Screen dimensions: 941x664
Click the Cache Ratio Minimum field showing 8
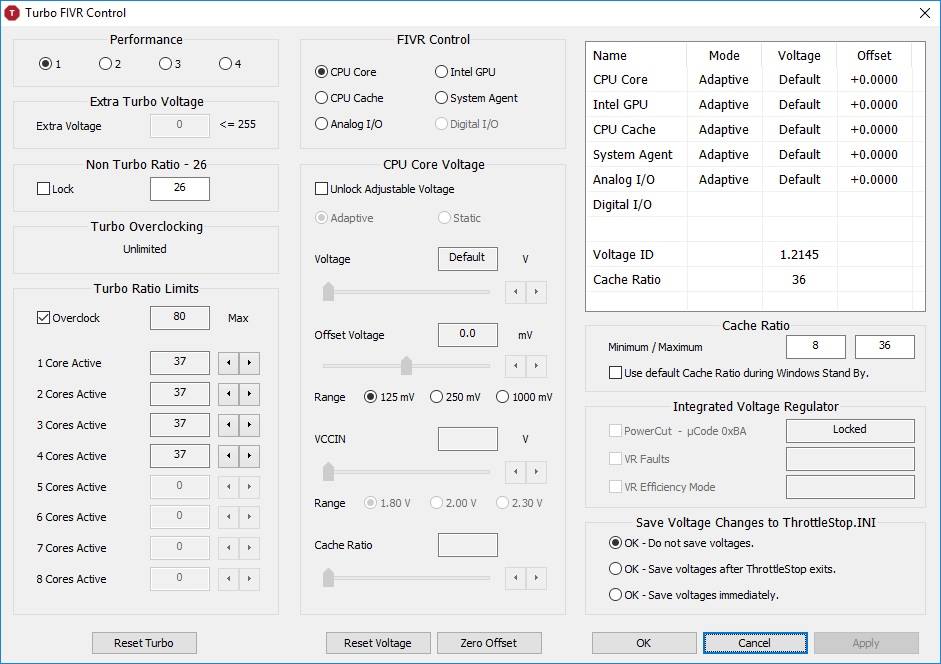(816, 346)
